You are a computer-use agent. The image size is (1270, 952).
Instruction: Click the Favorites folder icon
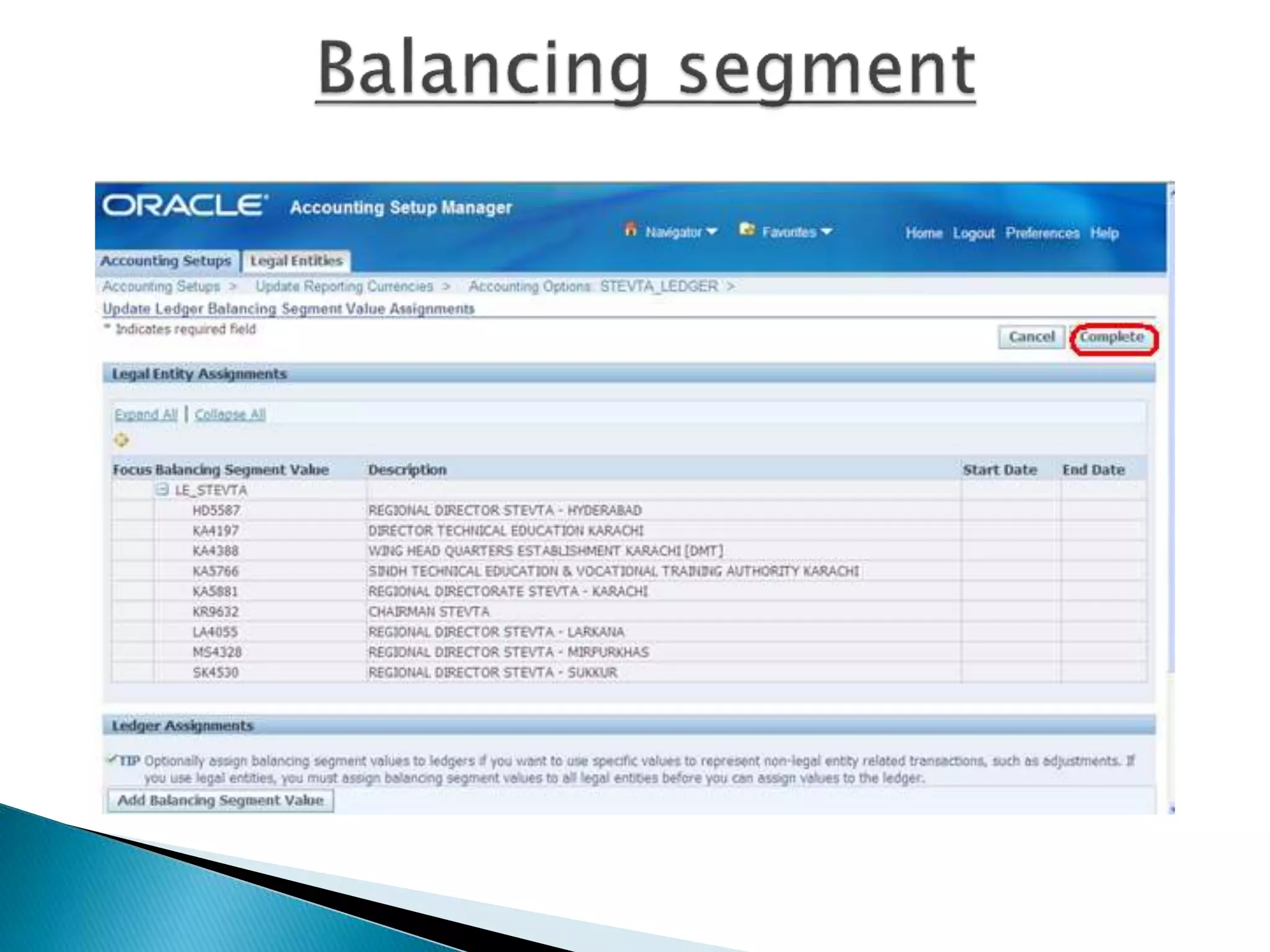point(747,229)
